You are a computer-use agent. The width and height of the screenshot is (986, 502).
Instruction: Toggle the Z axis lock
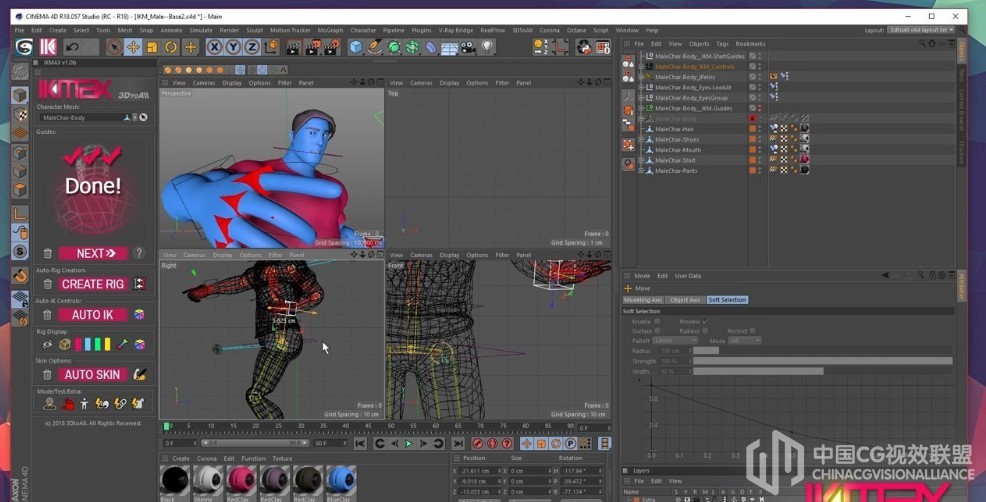pyautogui.click(x=252, y=47)
